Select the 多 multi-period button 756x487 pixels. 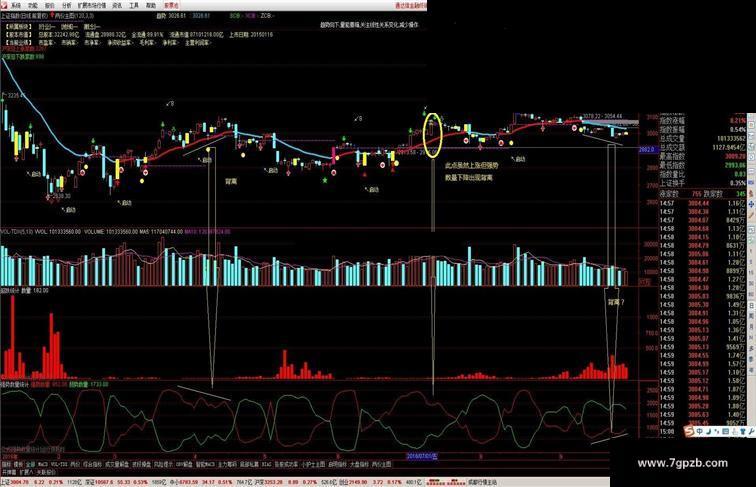[751, 348]
